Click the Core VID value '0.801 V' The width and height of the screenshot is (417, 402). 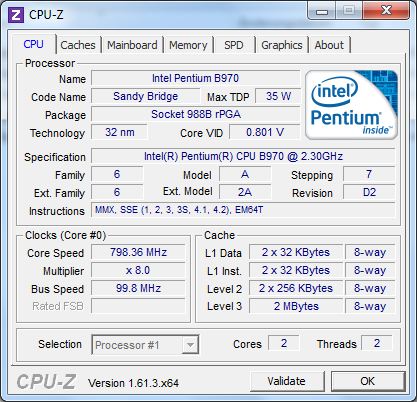coord(265,132)
